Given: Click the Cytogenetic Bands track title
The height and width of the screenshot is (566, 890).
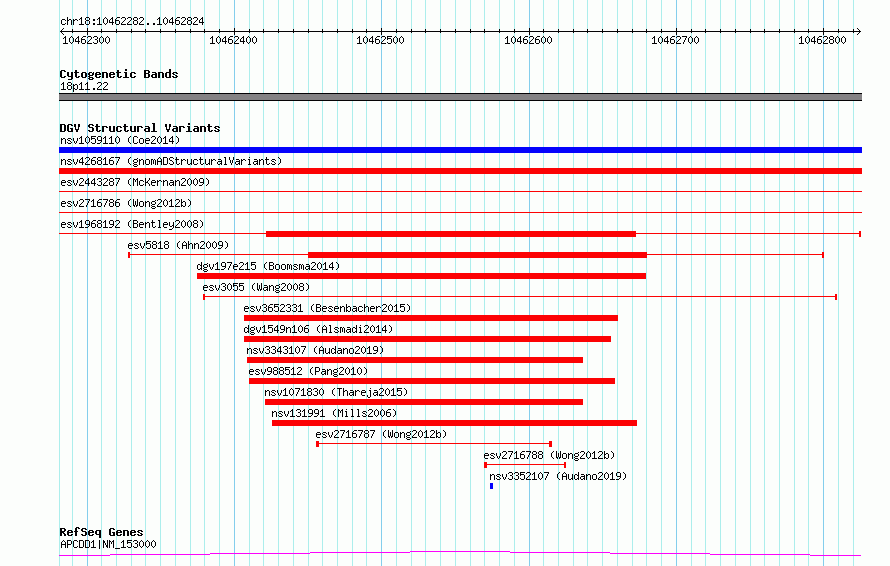Looking at the screenshot, I should [x=119, y=74].
